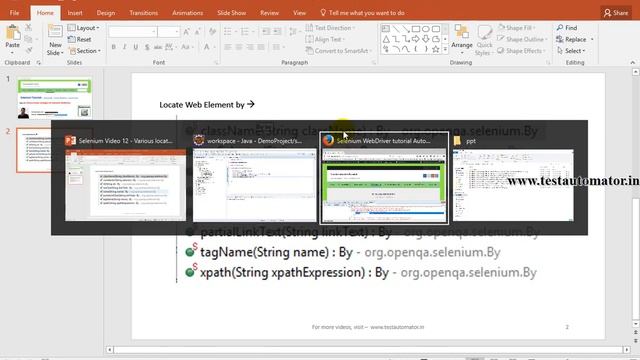Toggle Italic formatting
This screenshot has width=640, height=360.
(124, 47)
